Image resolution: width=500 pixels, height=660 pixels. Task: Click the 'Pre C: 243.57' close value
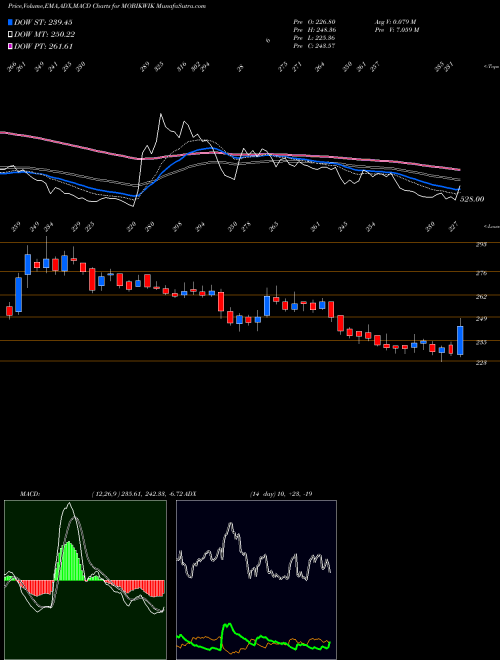tap(314, 46)
